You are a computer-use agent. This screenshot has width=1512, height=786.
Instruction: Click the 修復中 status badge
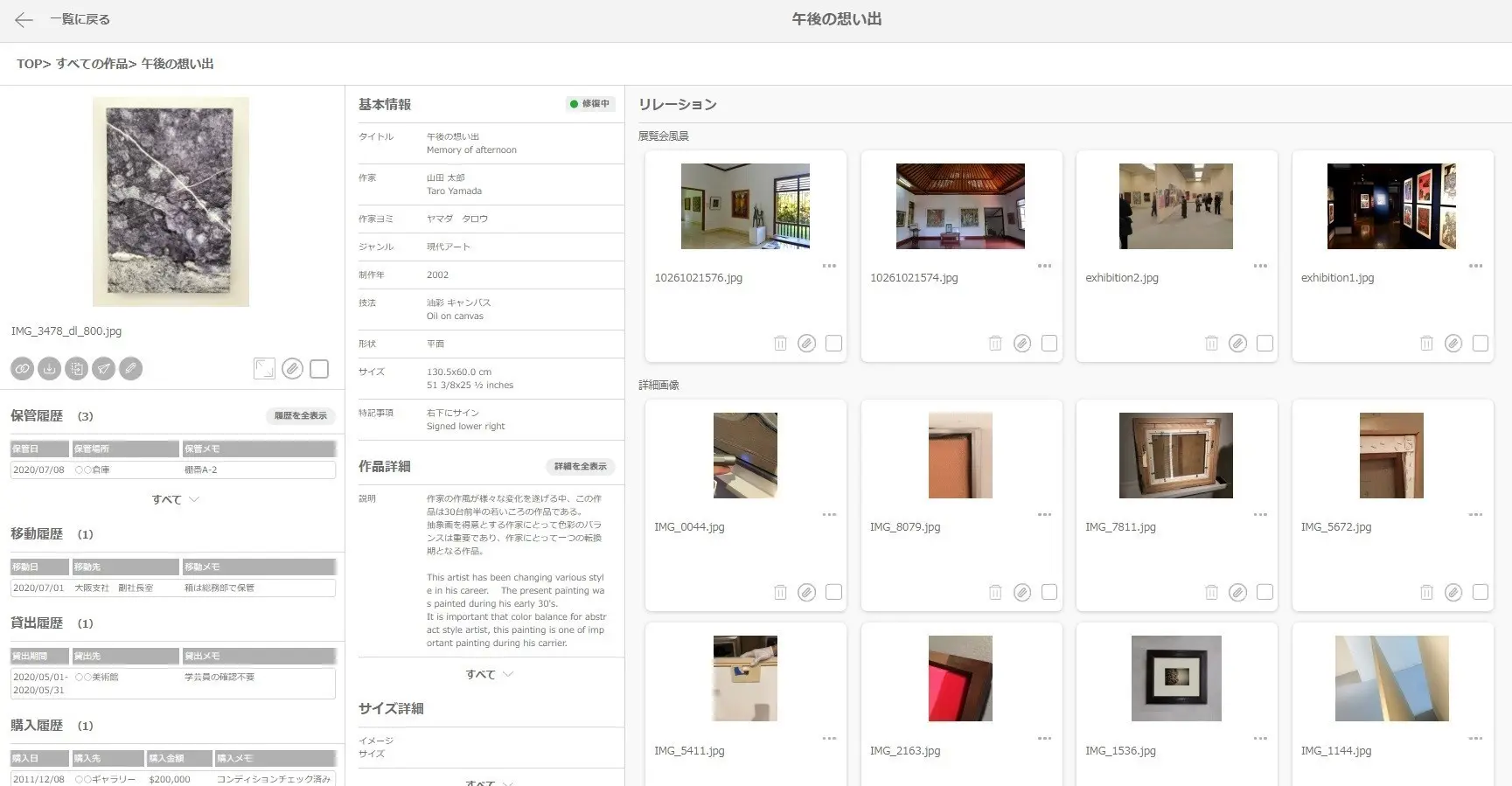pos(590,104)
